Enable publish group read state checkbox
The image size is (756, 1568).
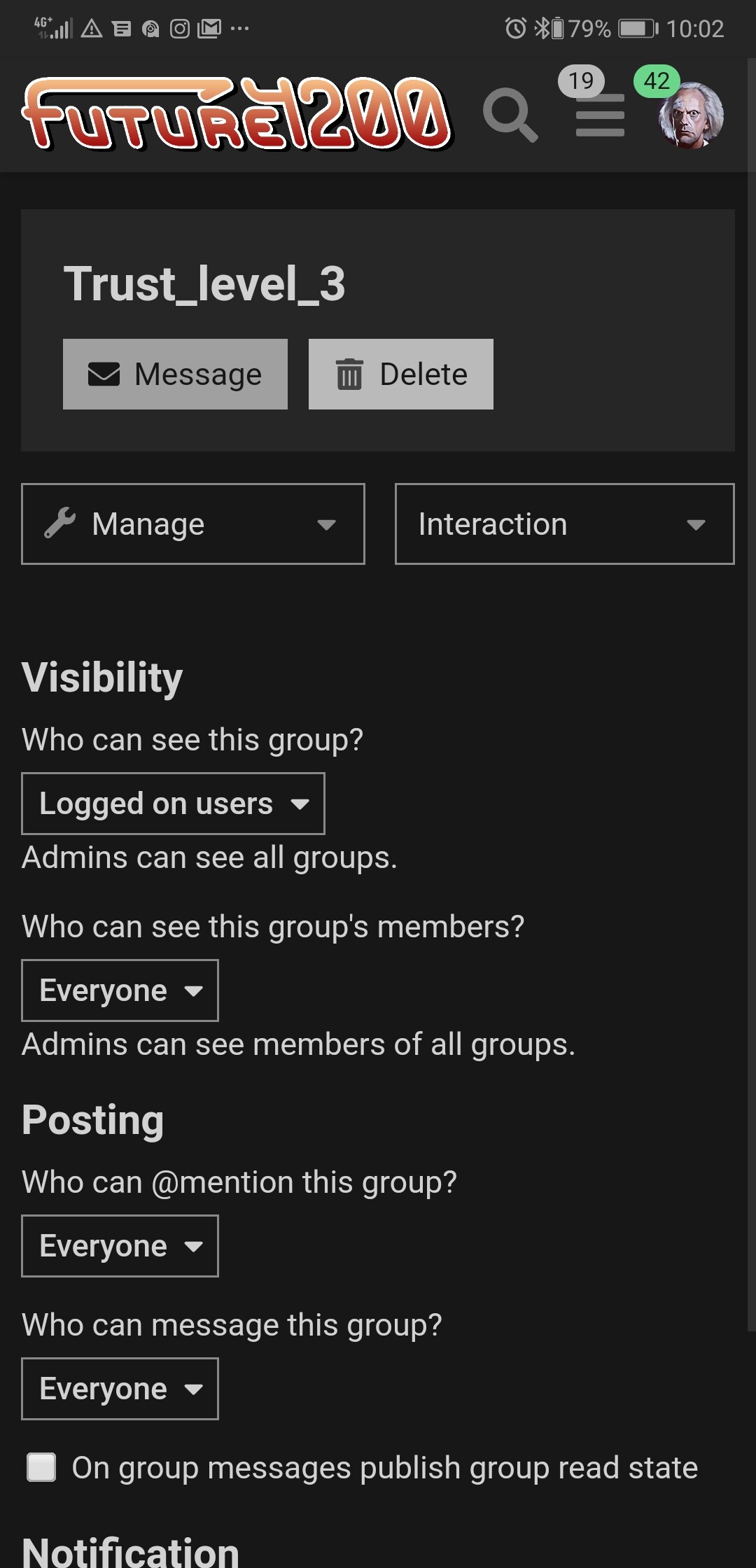click(x=41, y=1467)
